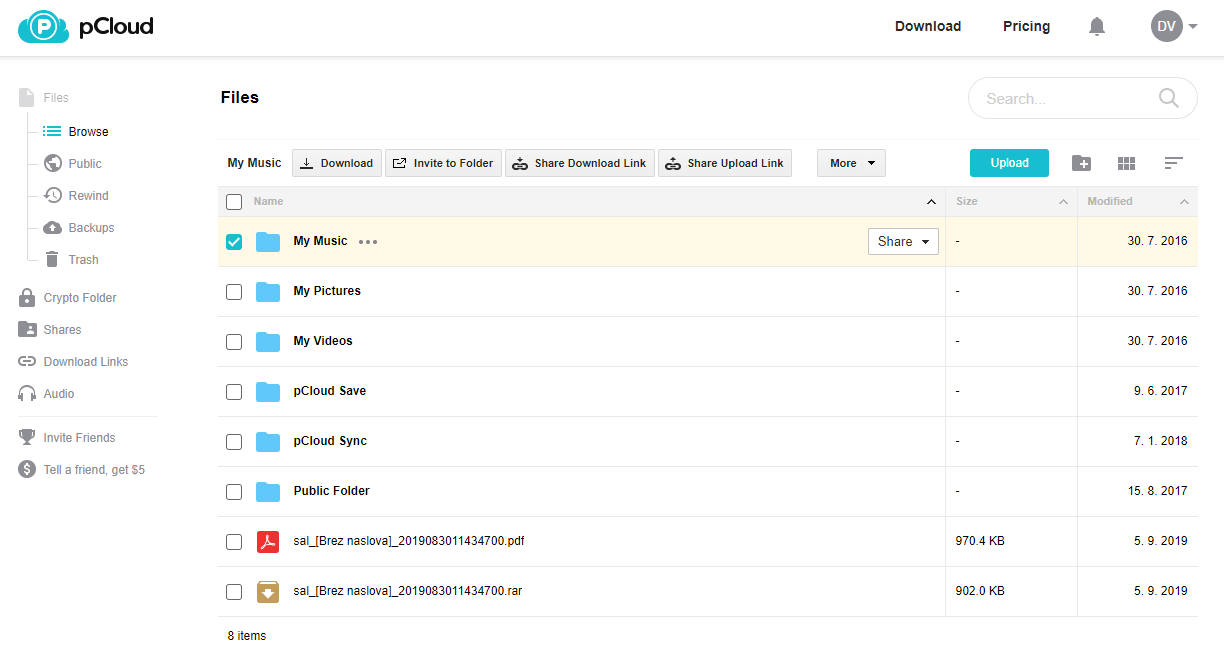
Task: Open the file sal_[Brez naslova]_2019083011434700.rar
Action: 408,591
